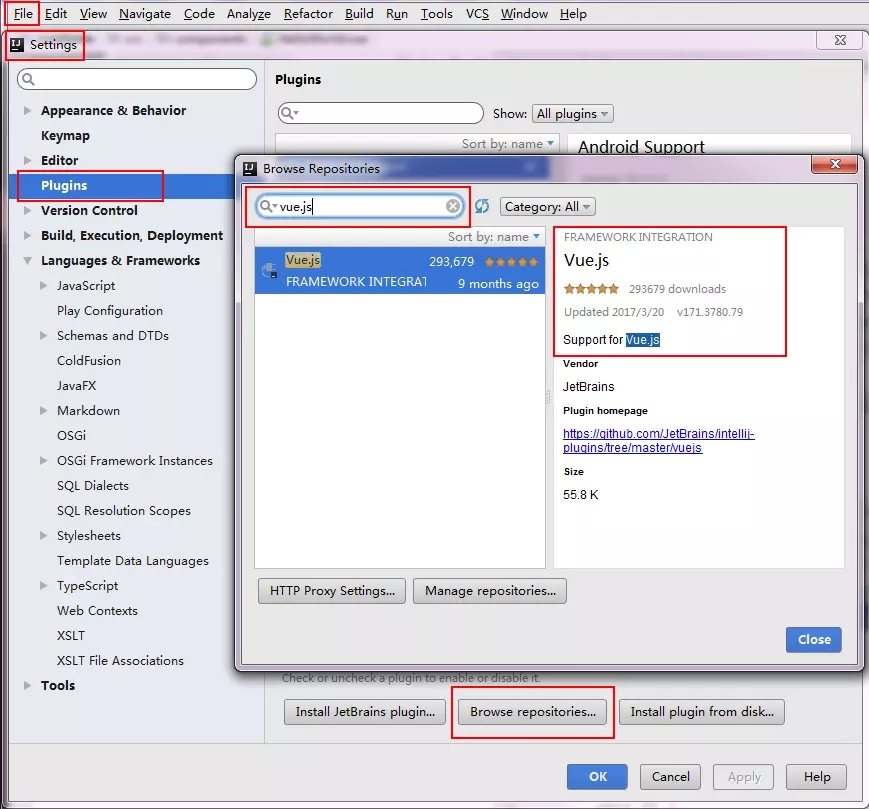The width and height of the screenshot is (869, 809).
Task: Open the Tools menu in menu bar
Action: 437,14
